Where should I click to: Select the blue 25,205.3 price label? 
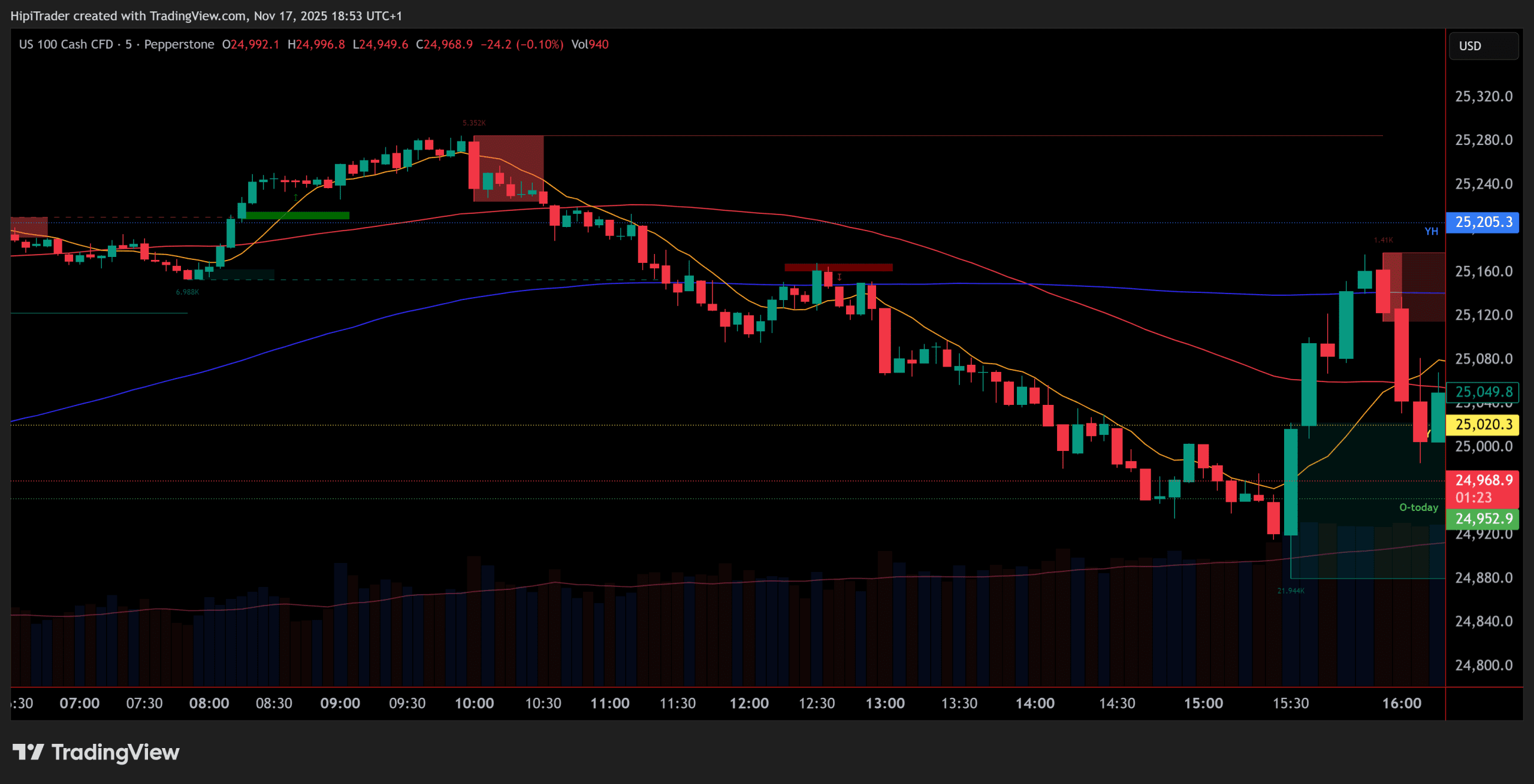click(x=1482, y=222)
